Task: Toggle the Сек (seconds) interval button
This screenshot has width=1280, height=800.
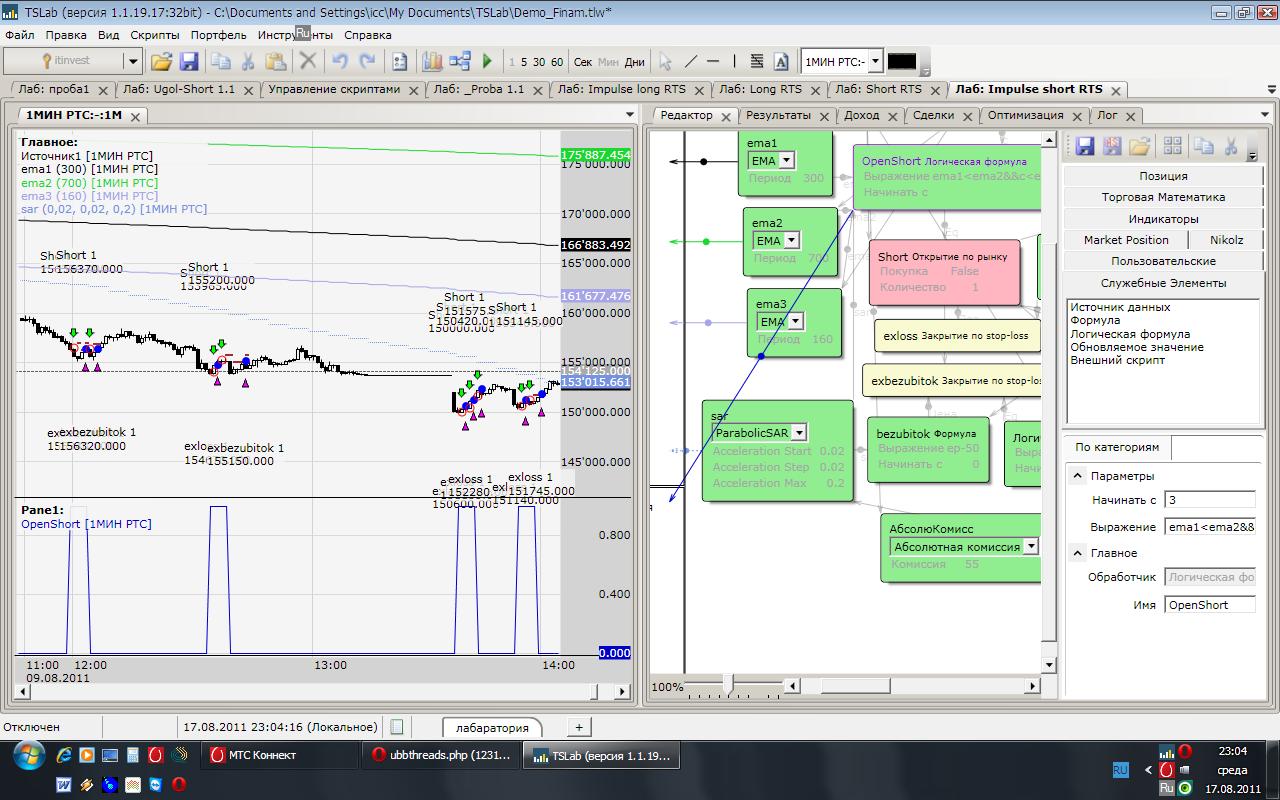Action: coord(583,62)
